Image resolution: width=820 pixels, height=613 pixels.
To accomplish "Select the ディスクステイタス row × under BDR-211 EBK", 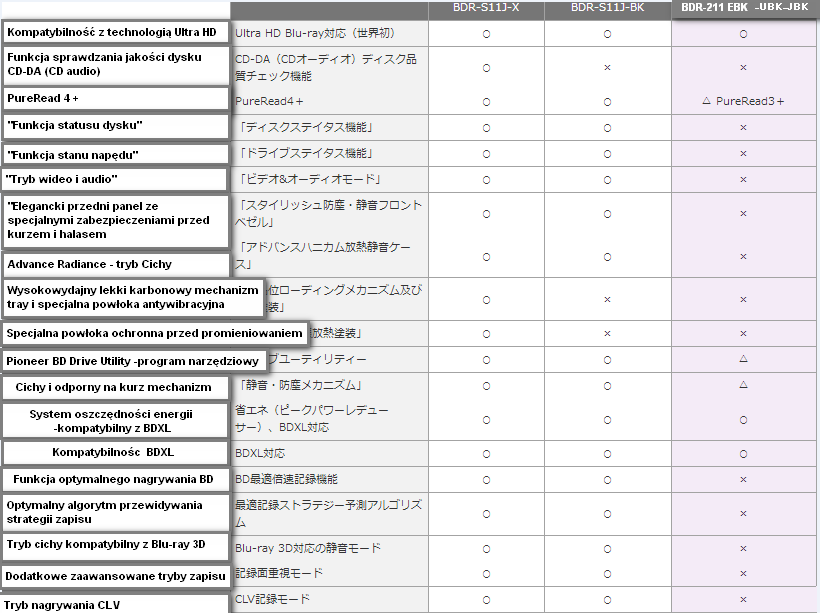I will (x=743, y=128).
